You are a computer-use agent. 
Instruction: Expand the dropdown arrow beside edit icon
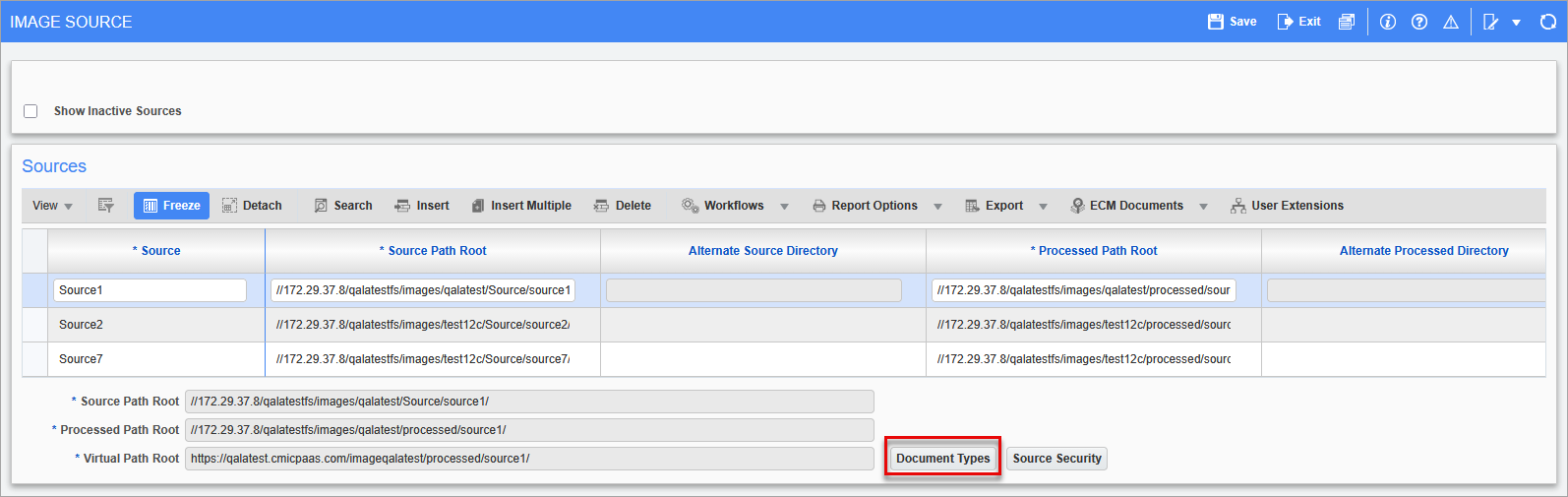click(1516, 23)
